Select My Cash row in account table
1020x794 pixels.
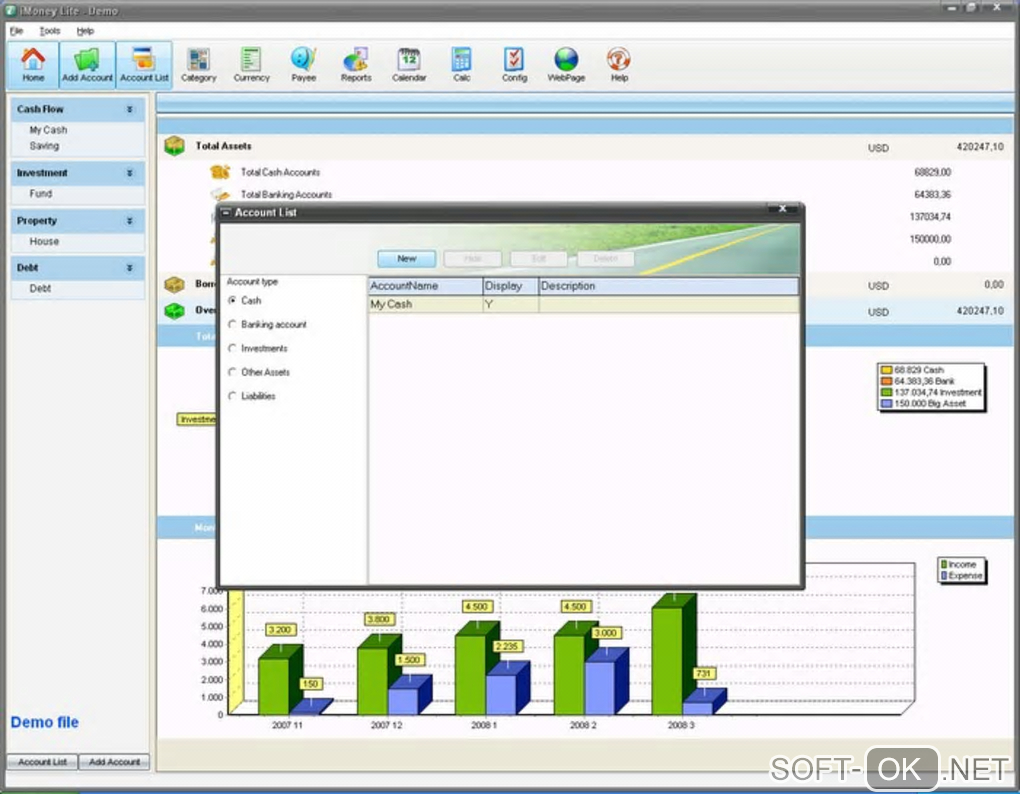[584, 304]
